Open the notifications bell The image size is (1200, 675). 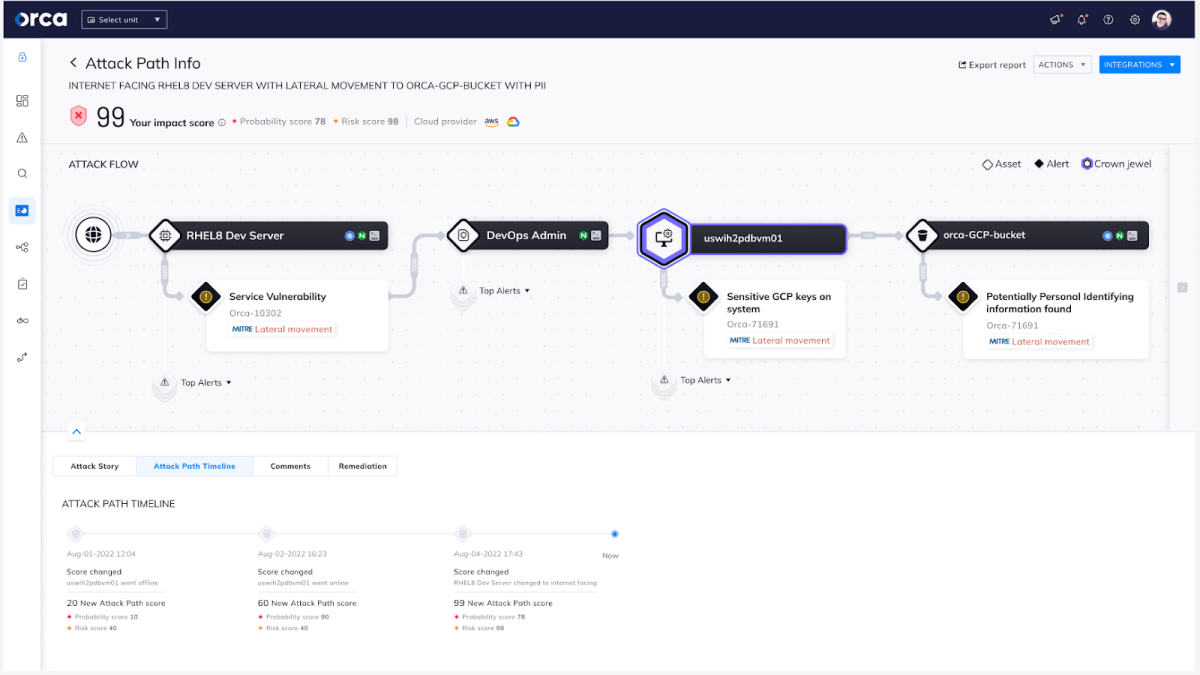click(x=1082, y=19)
